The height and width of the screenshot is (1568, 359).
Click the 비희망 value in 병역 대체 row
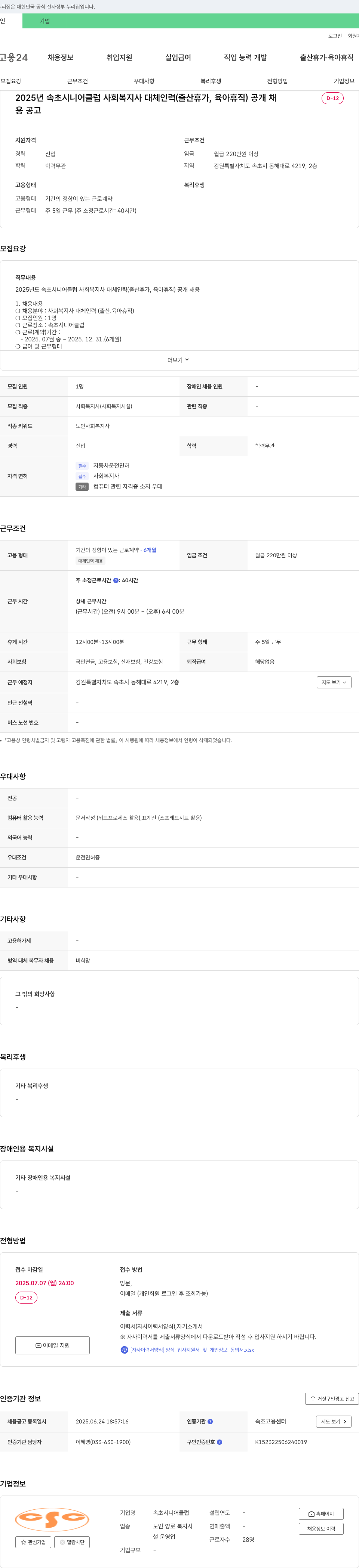83,961
